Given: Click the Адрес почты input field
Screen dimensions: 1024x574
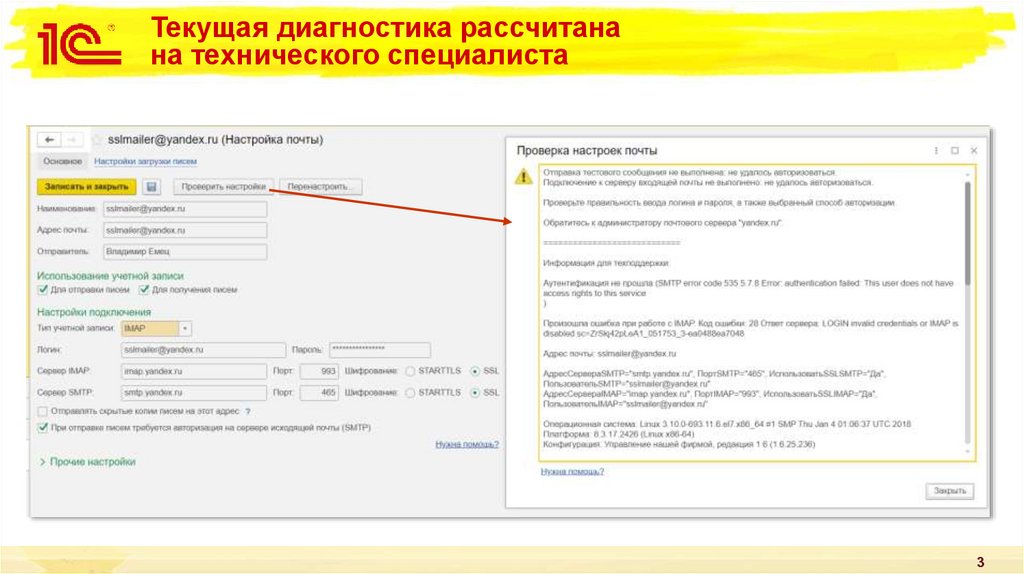Looking at the screenshot, I should (x=185, y=231).
